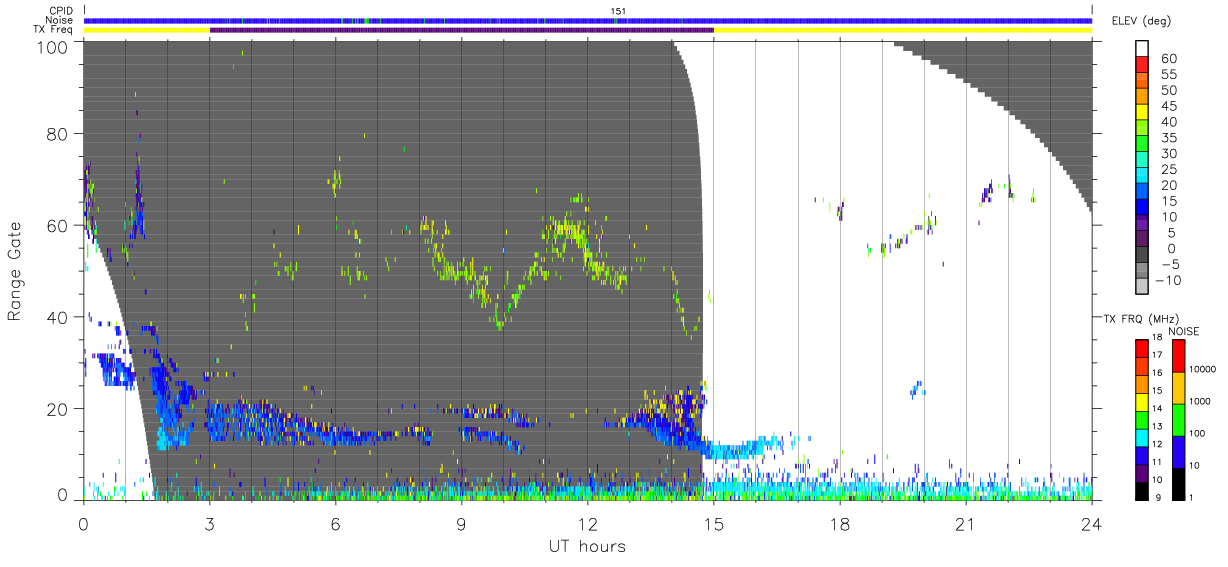
Task: Click the y-axis tick label 40
Action: pyautogui.click(x=59, y=317)
